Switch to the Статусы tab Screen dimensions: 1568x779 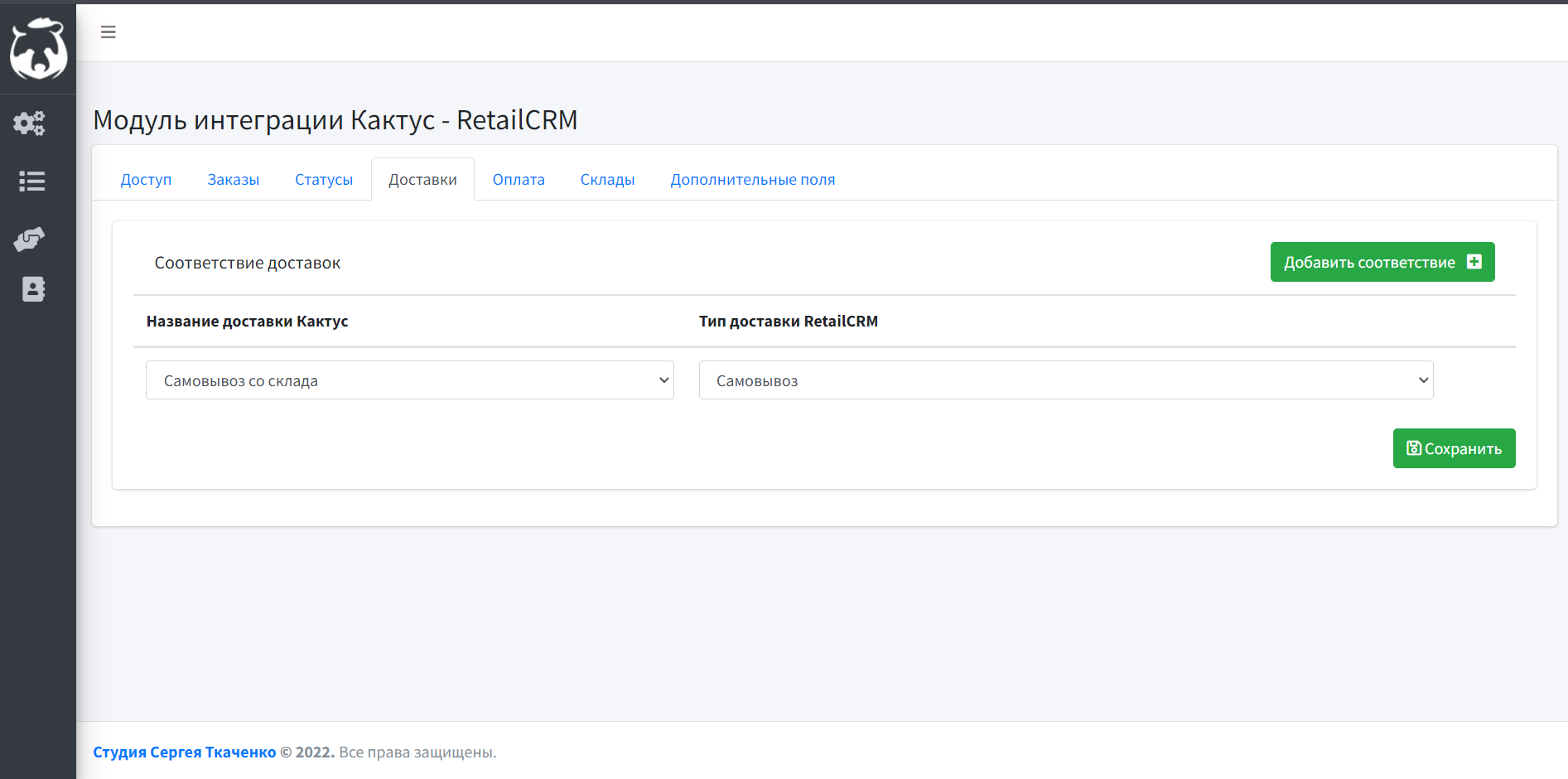pyautogui.click(x=324, y=180)
